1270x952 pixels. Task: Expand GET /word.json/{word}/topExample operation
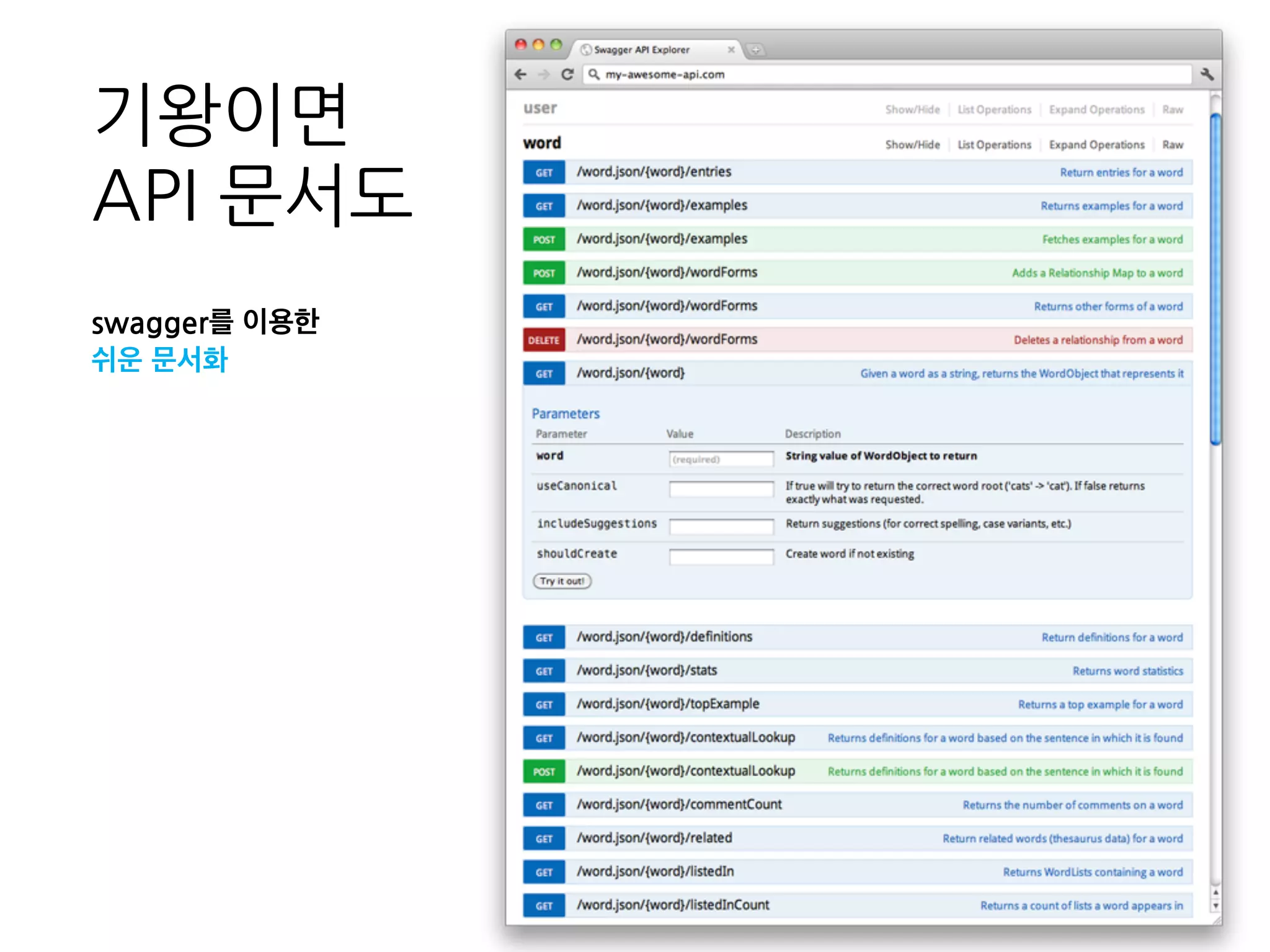coord(857,704)
